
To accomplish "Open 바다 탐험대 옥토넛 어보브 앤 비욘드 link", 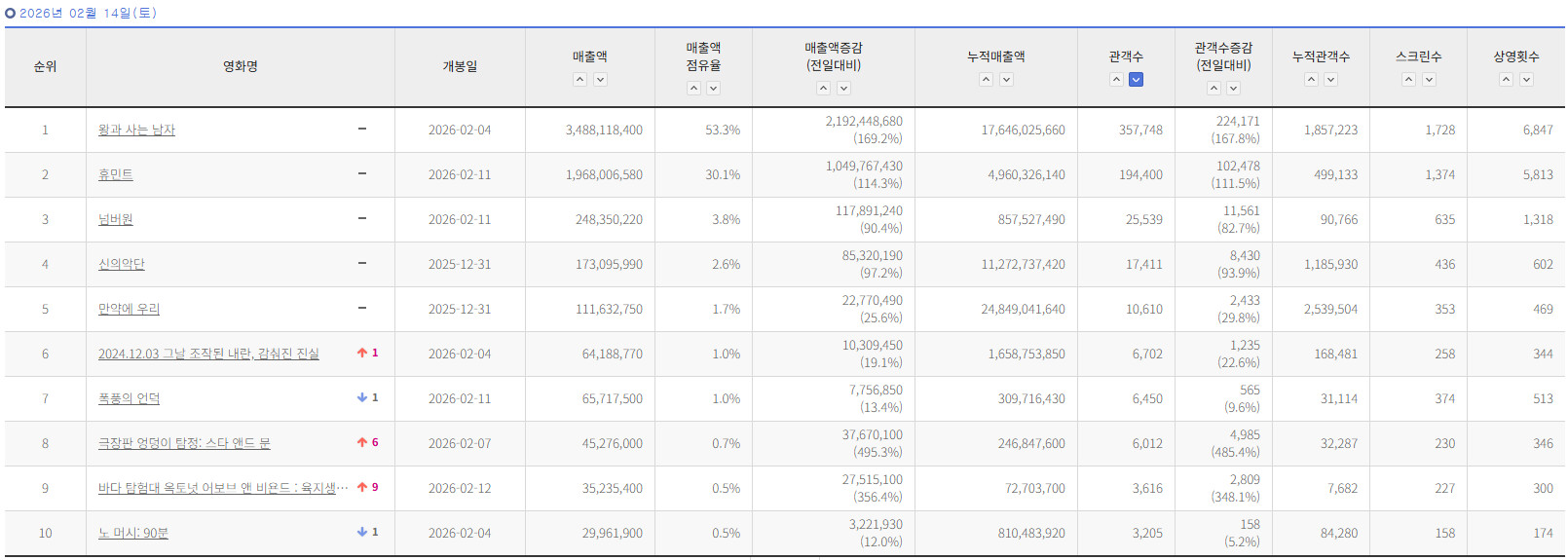I will pos(223,488).
